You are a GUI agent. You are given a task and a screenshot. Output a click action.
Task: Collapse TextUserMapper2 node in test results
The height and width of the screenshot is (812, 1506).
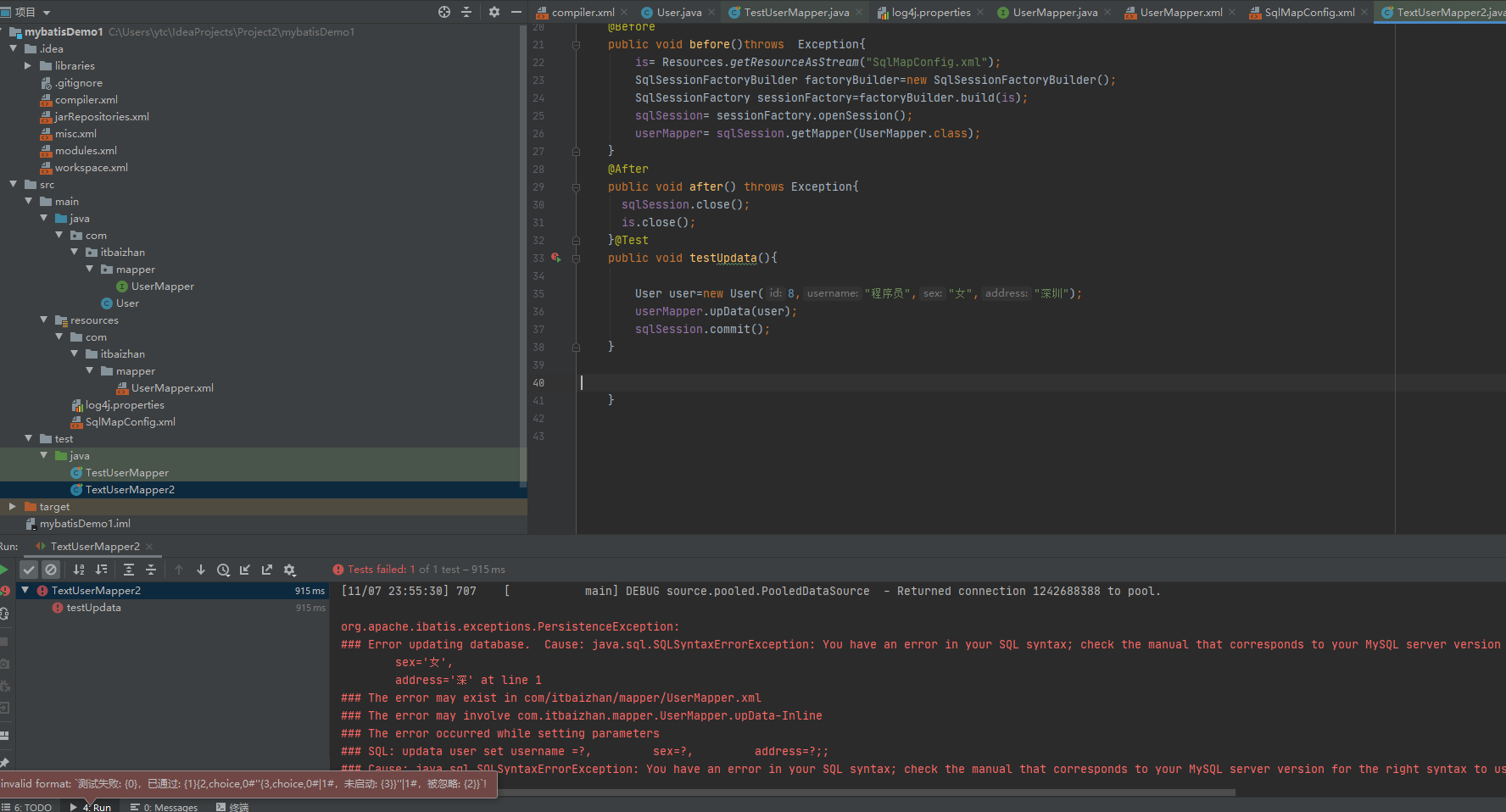[x=25, y=590]
